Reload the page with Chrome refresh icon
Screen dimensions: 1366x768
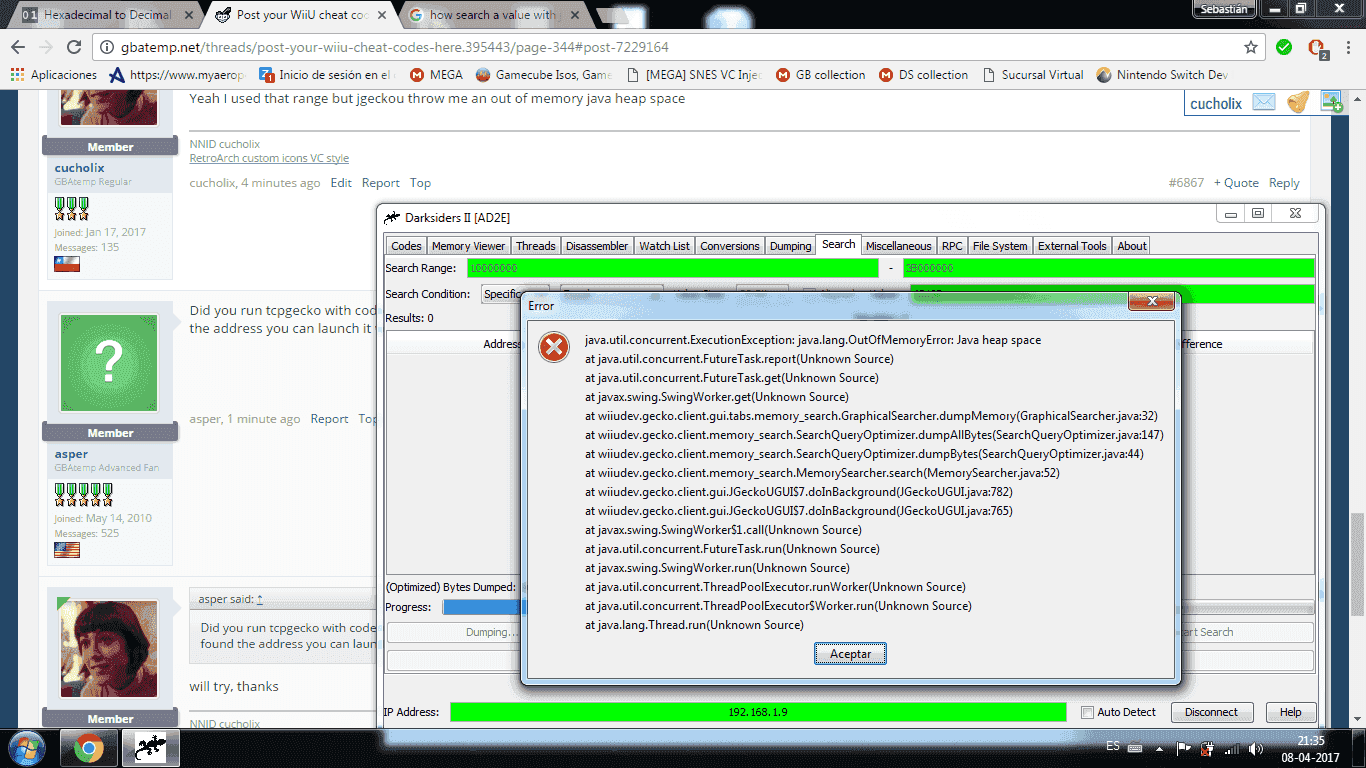[x=74, y=47]
